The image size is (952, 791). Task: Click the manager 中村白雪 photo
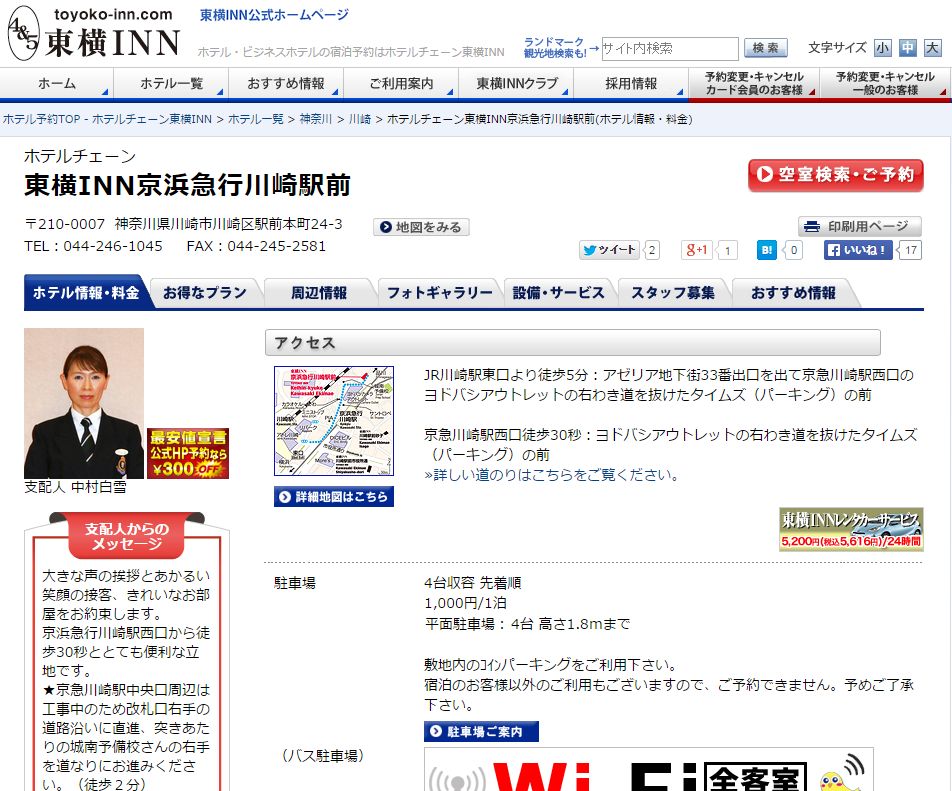coord(84,403)
